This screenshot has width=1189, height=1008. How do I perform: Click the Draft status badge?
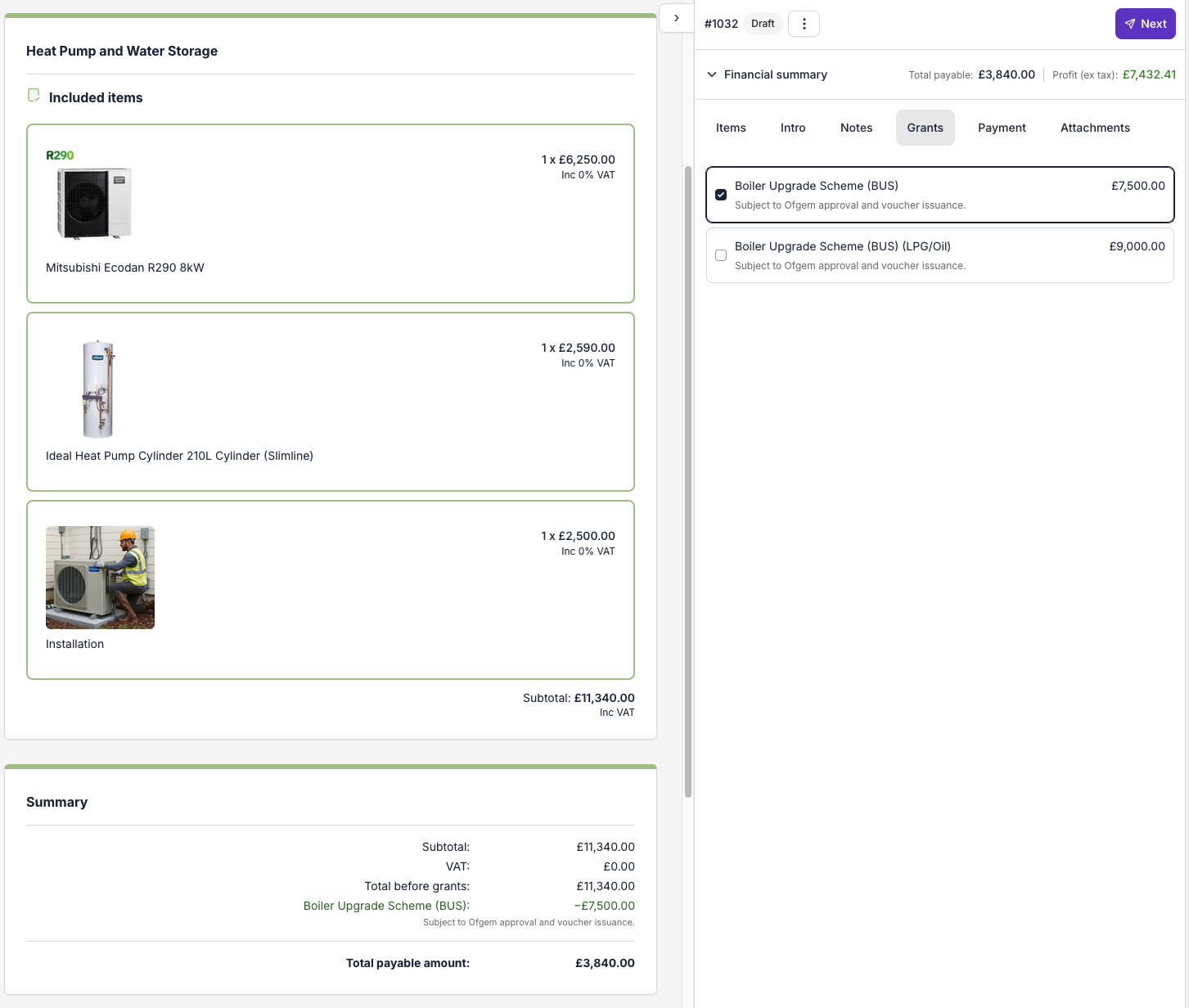coord(763,24)
